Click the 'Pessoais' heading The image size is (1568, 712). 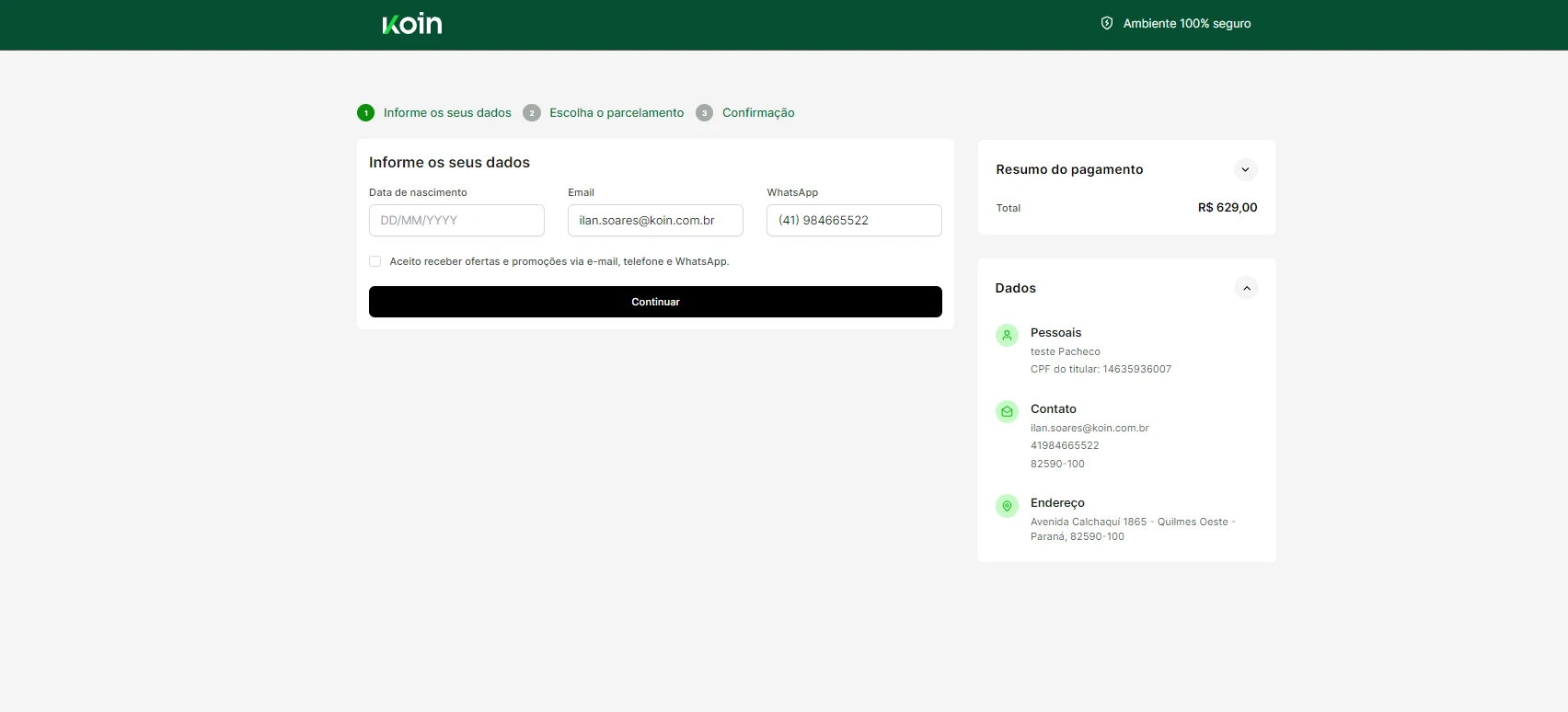[1055, 333]
